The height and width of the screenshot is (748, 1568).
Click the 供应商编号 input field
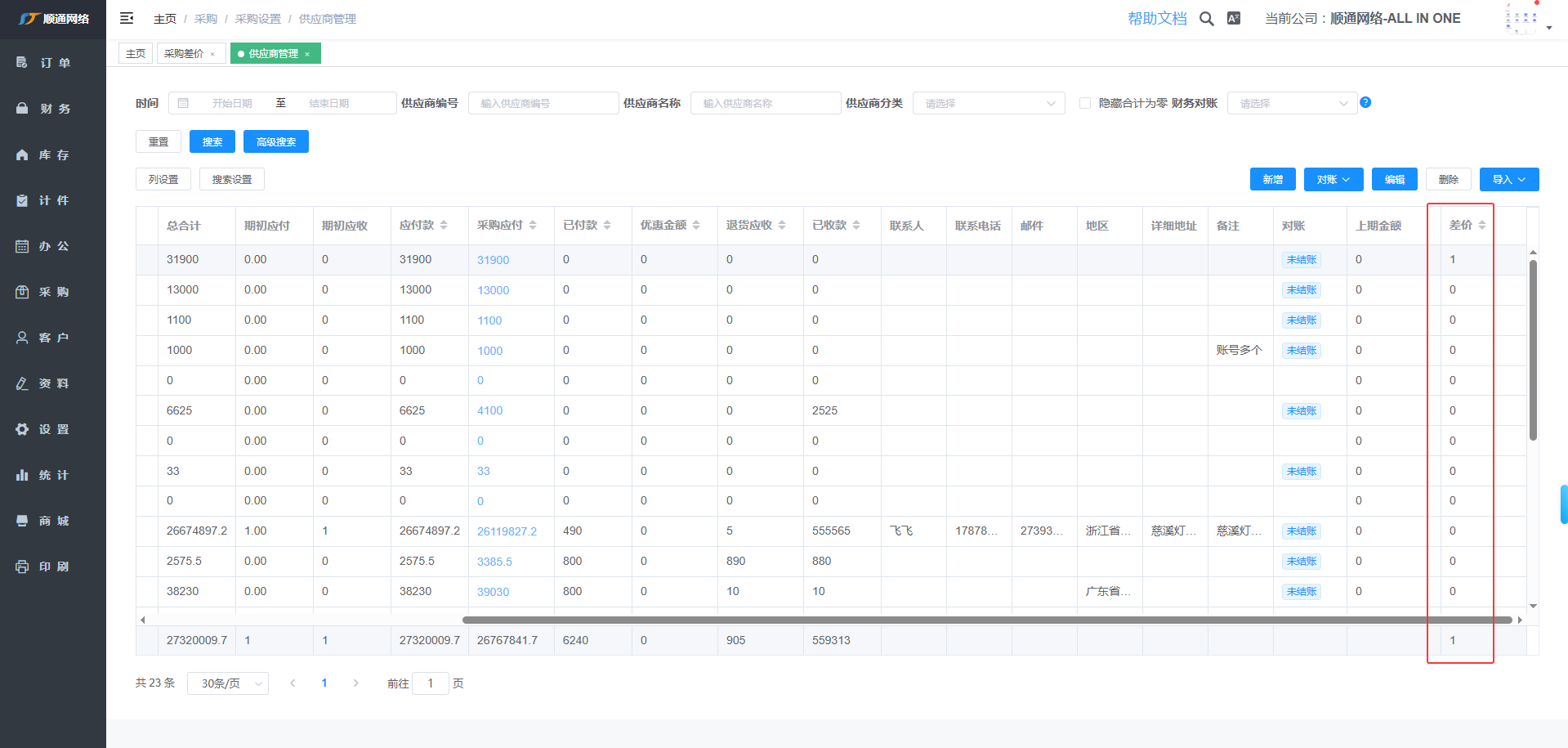[543, 103]
